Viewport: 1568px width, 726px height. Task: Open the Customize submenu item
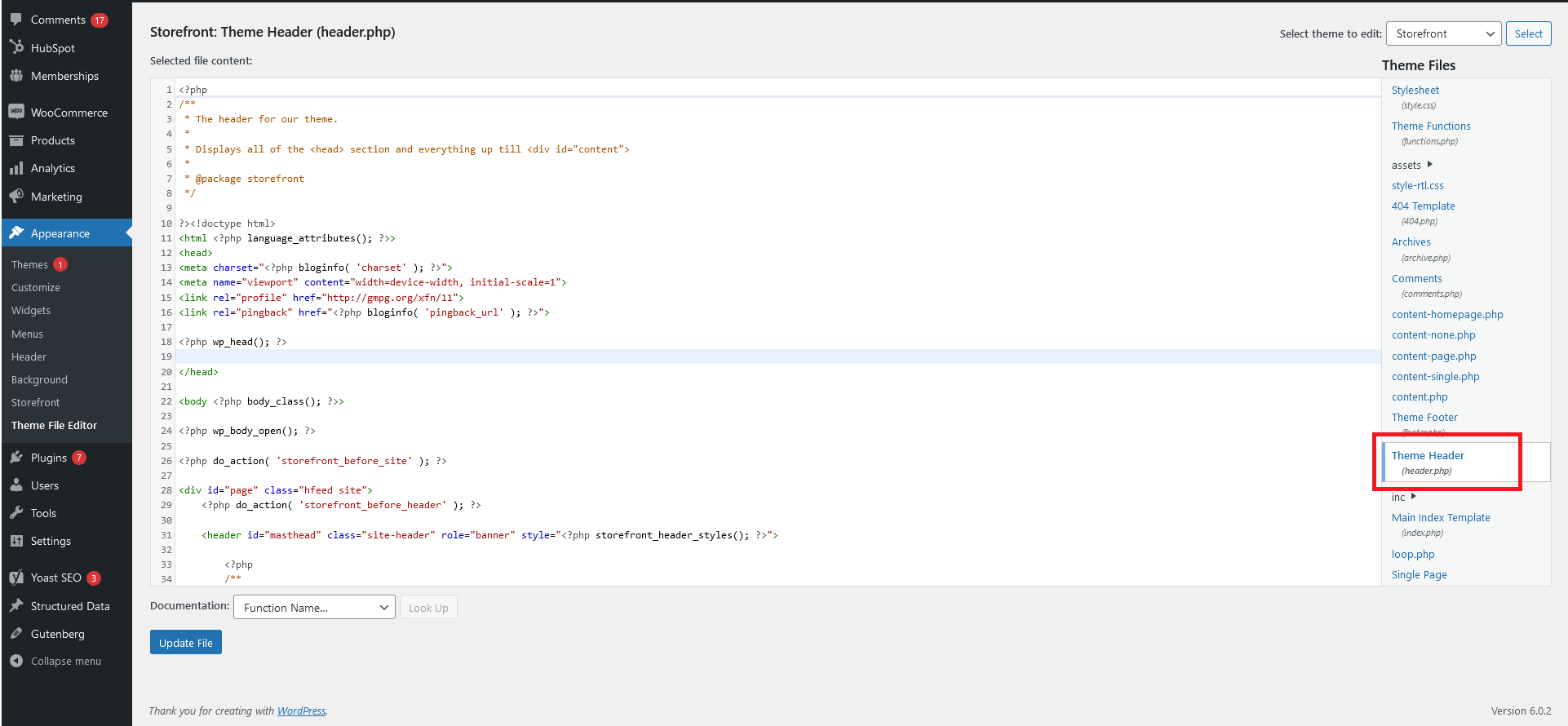[36, 288]
